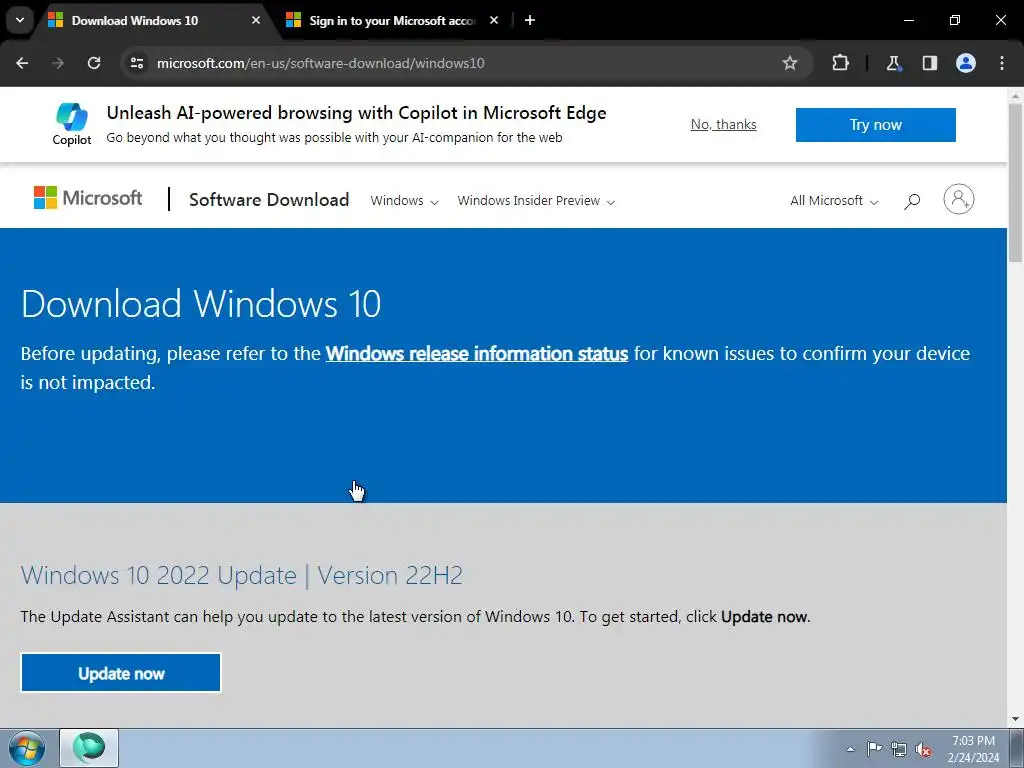View site information icon in address bar

[x=137, y=63]
